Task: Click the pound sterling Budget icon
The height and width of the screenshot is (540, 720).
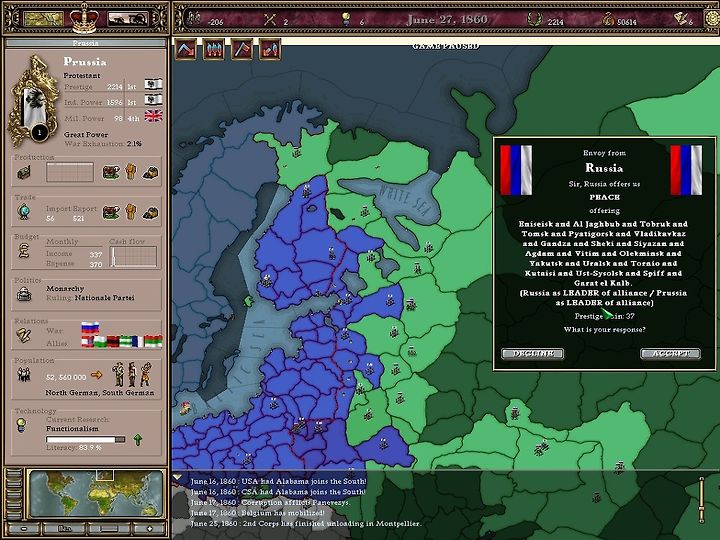Action: 24,250
